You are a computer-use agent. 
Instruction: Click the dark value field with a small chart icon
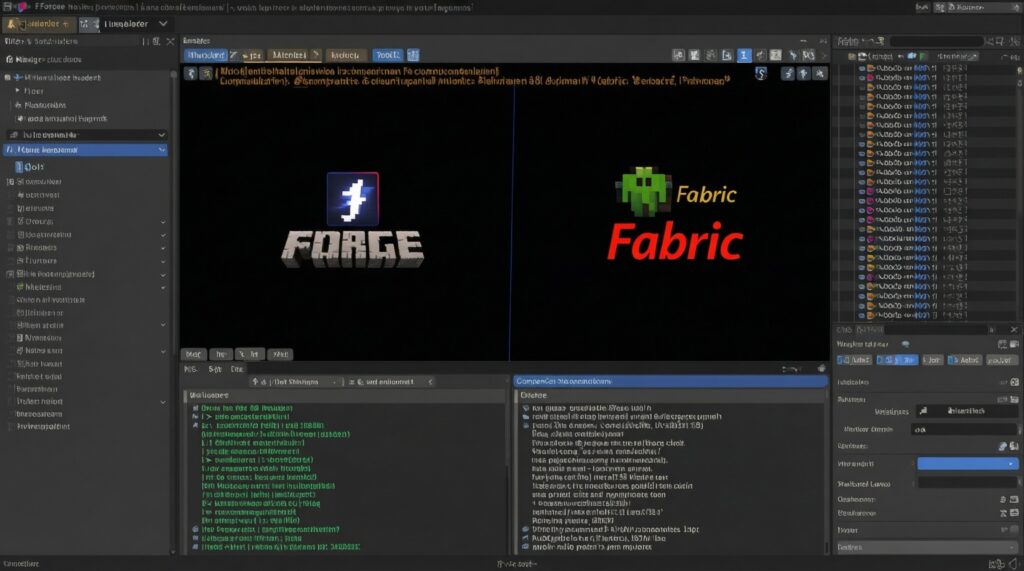(966, 411)
